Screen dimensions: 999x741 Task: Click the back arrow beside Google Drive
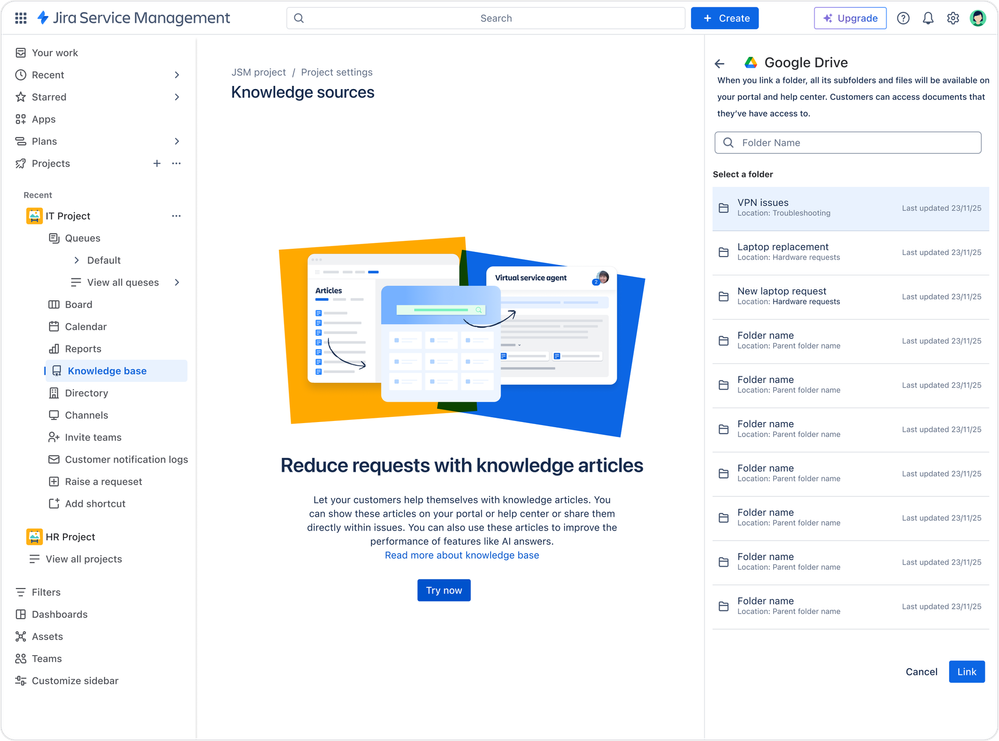point(719,63)
